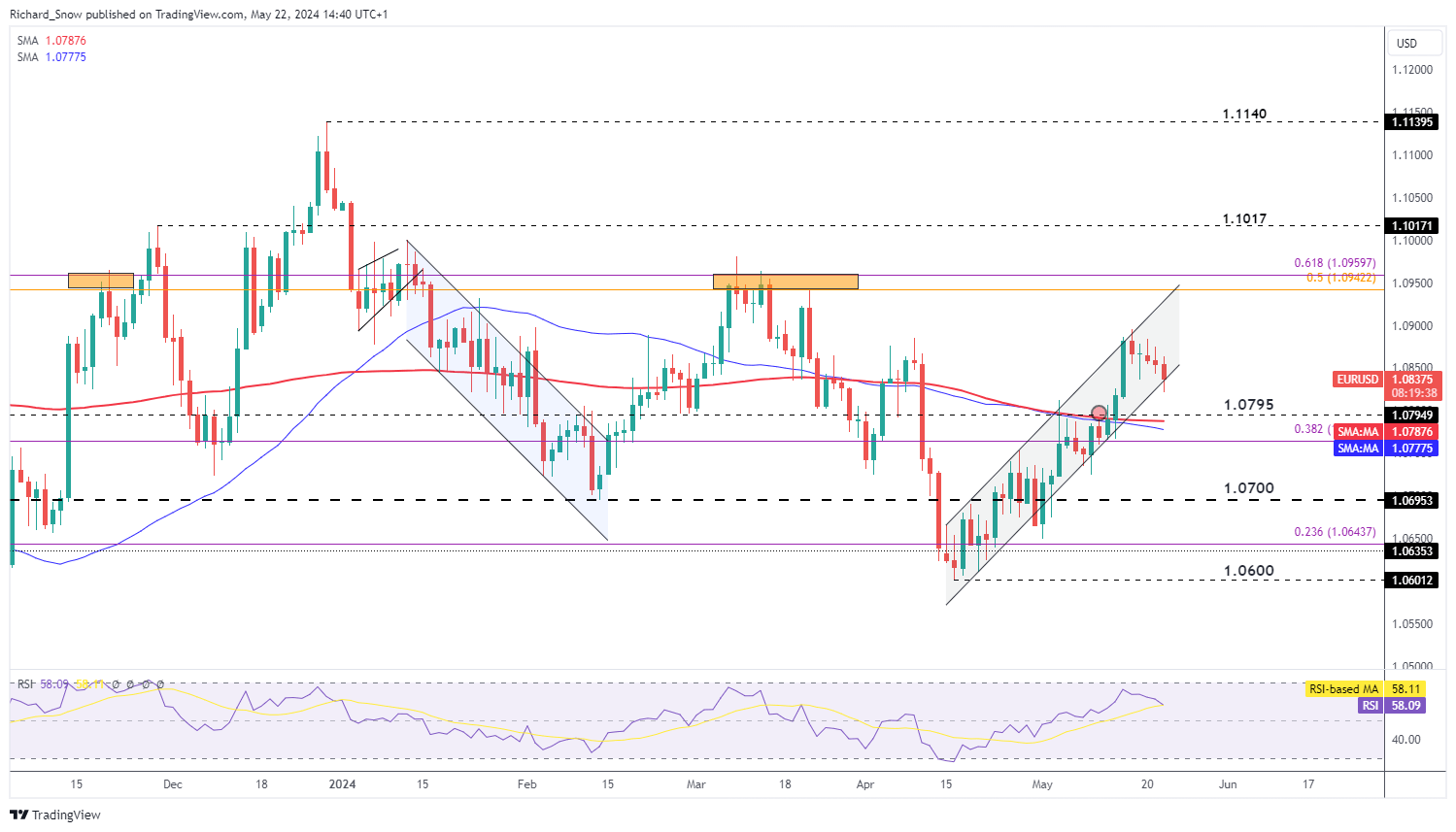The height and width of the screenshot is (832, 1456).
Task: Select the 1.1140 resistance annotation
Action: tap(1244, 114)
